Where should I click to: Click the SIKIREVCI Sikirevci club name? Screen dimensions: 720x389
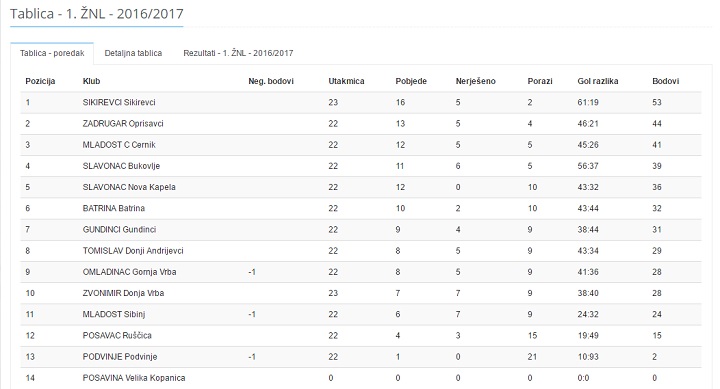pos(119,102)
